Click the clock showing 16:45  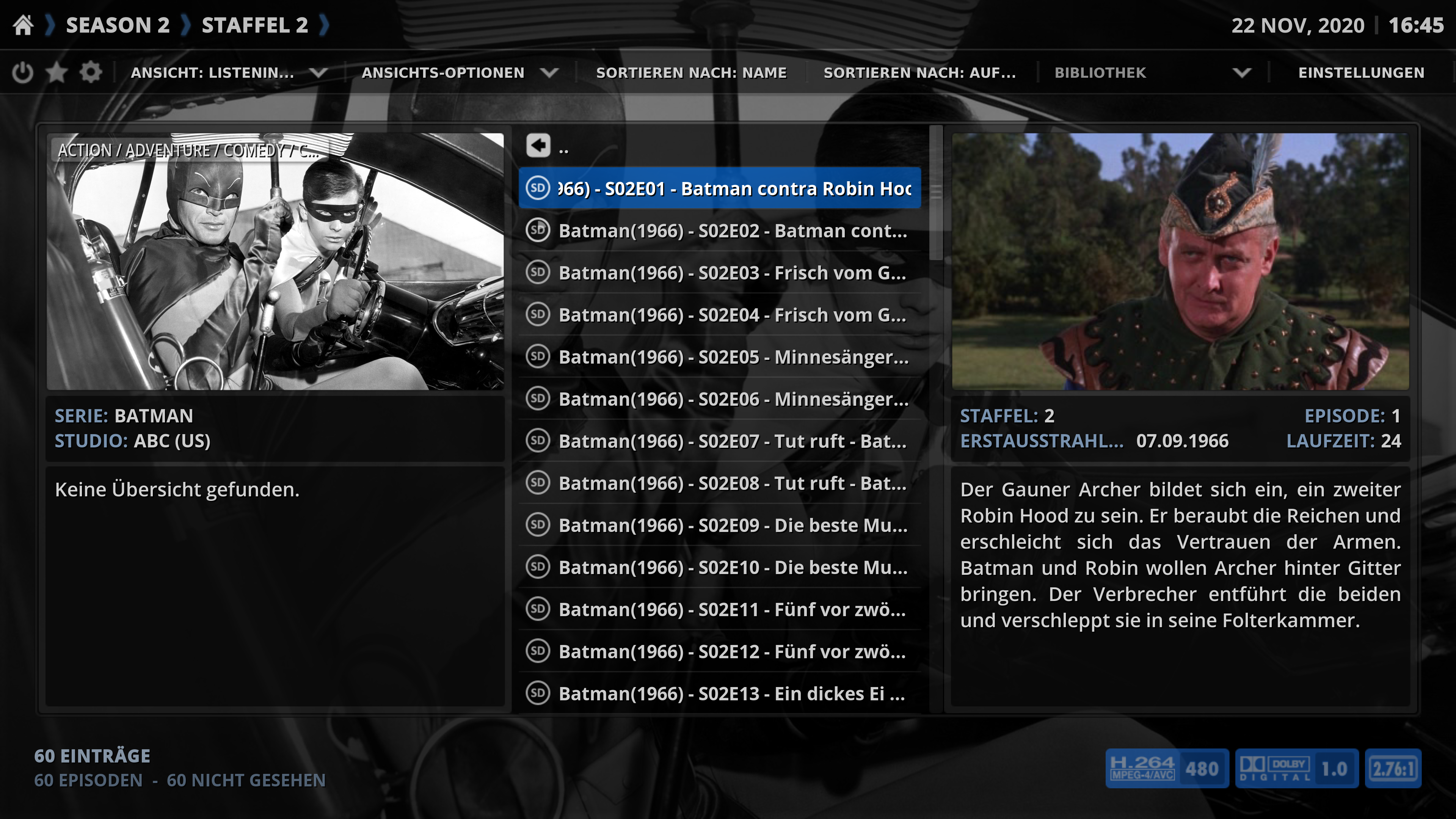1416,25
